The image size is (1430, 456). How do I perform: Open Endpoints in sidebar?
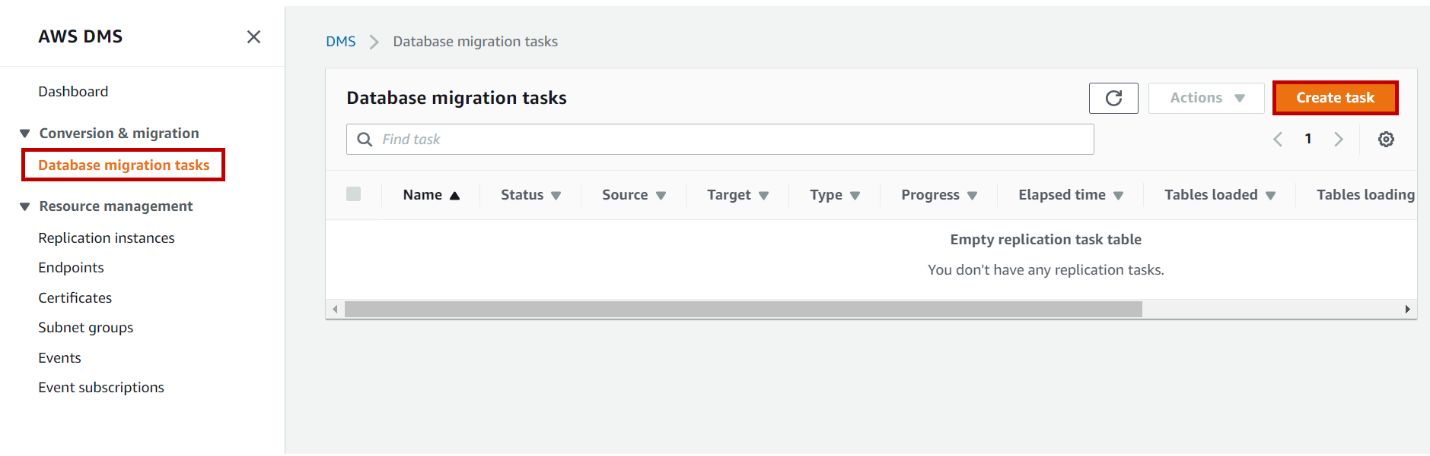coord(71,268)
